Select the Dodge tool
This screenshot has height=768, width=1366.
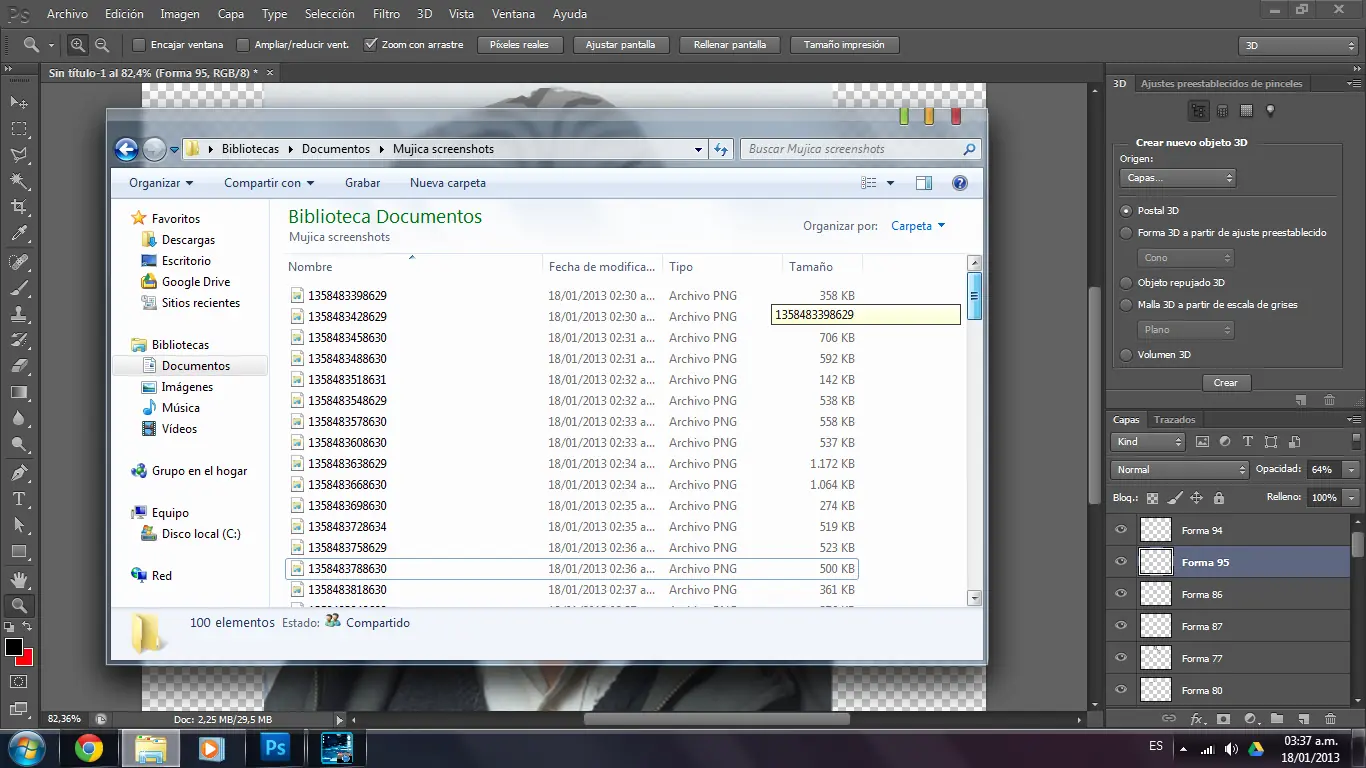coord(19,444)
